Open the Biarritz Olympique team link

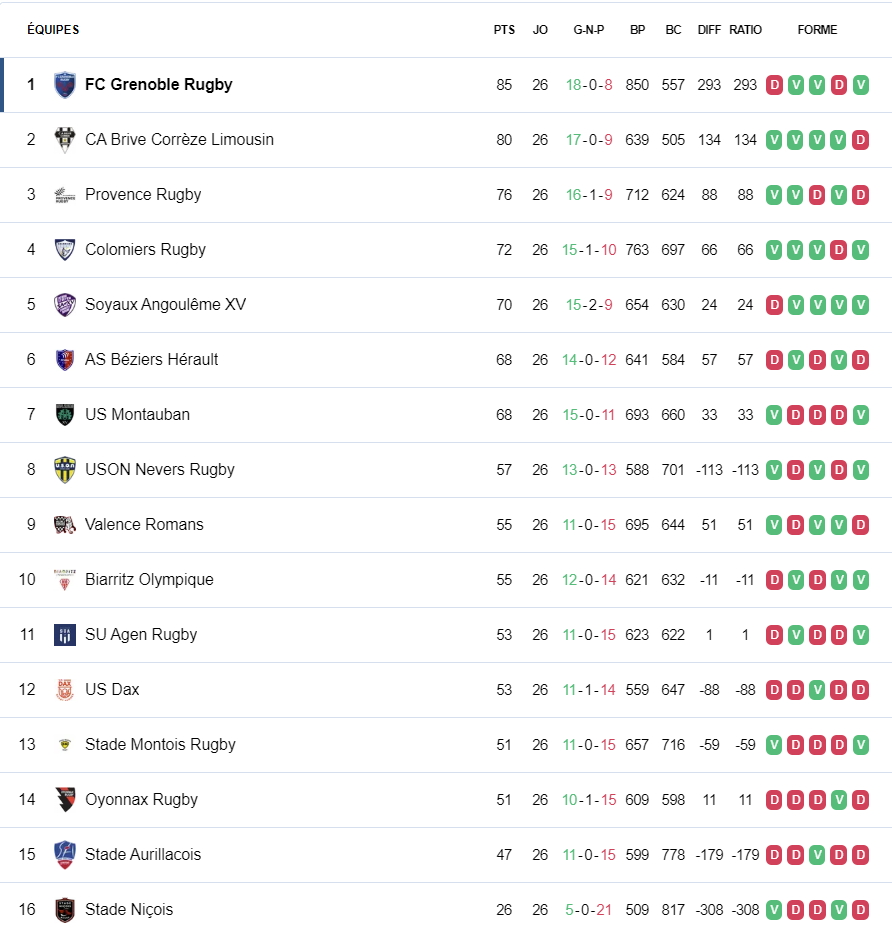click(x=149, y=580)
